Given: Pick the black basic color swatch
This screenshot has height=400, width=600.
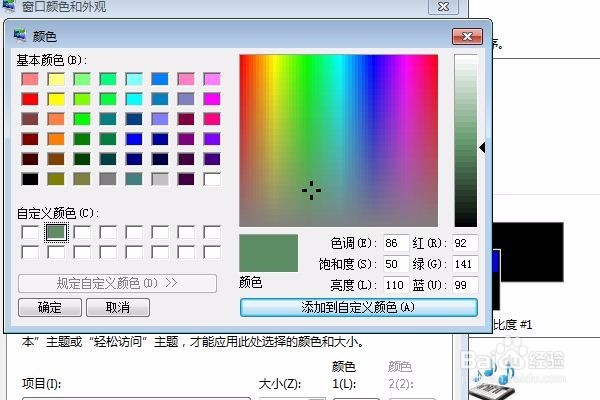Looking at the screenshot, I should pyautogui.click(x=30, y=179).
